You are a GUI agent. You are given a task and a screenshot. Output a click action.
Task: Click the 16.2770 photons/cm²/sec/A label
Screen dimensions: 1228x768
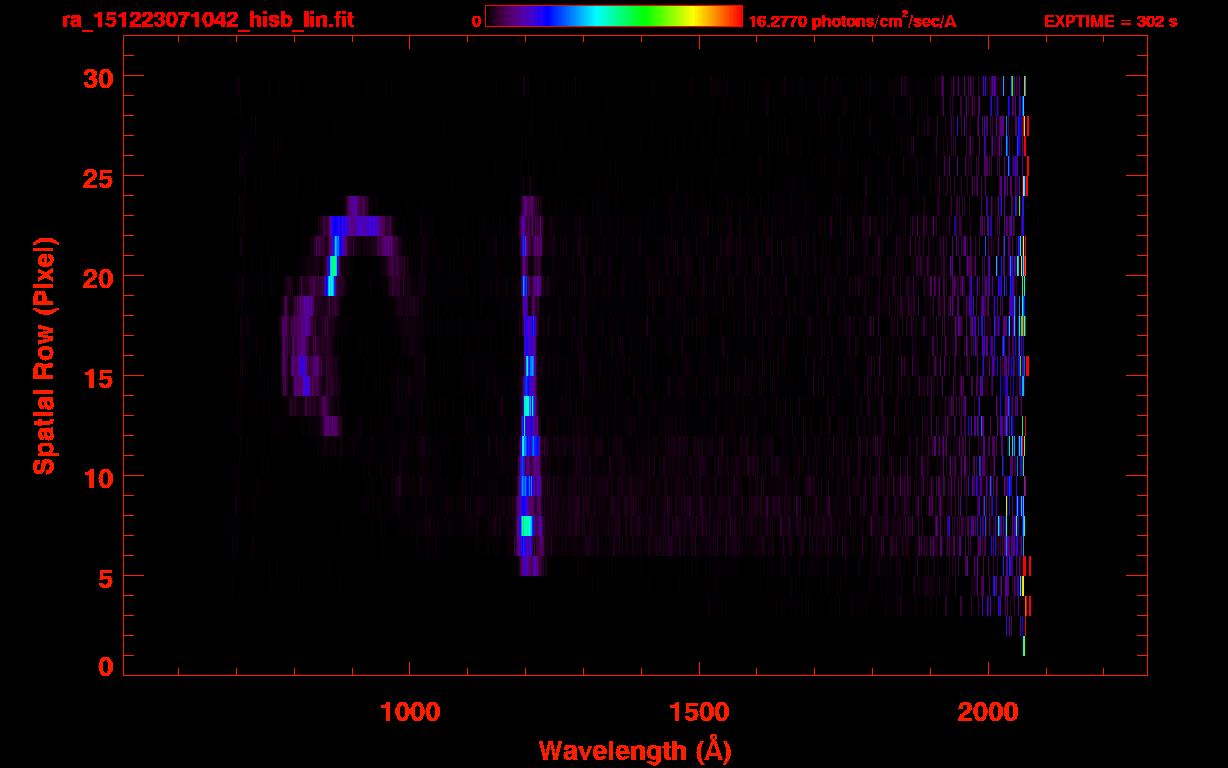[852, 20]
